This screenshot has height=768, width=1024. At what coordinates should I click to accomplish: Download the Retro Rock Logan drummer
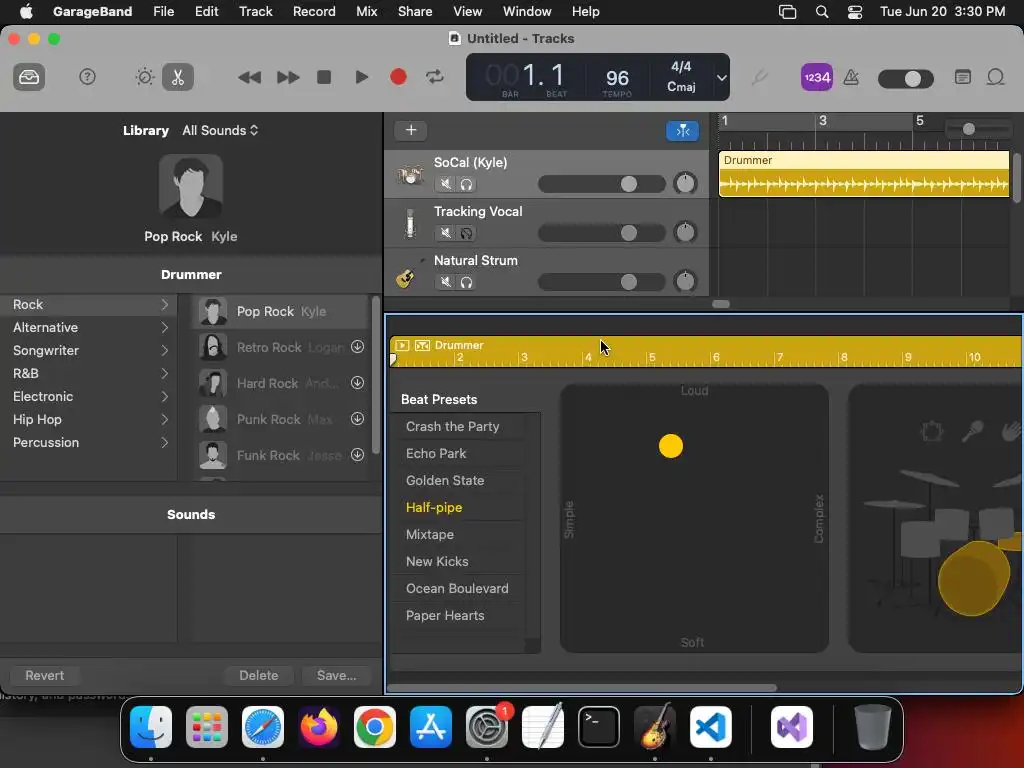[357, 347]
